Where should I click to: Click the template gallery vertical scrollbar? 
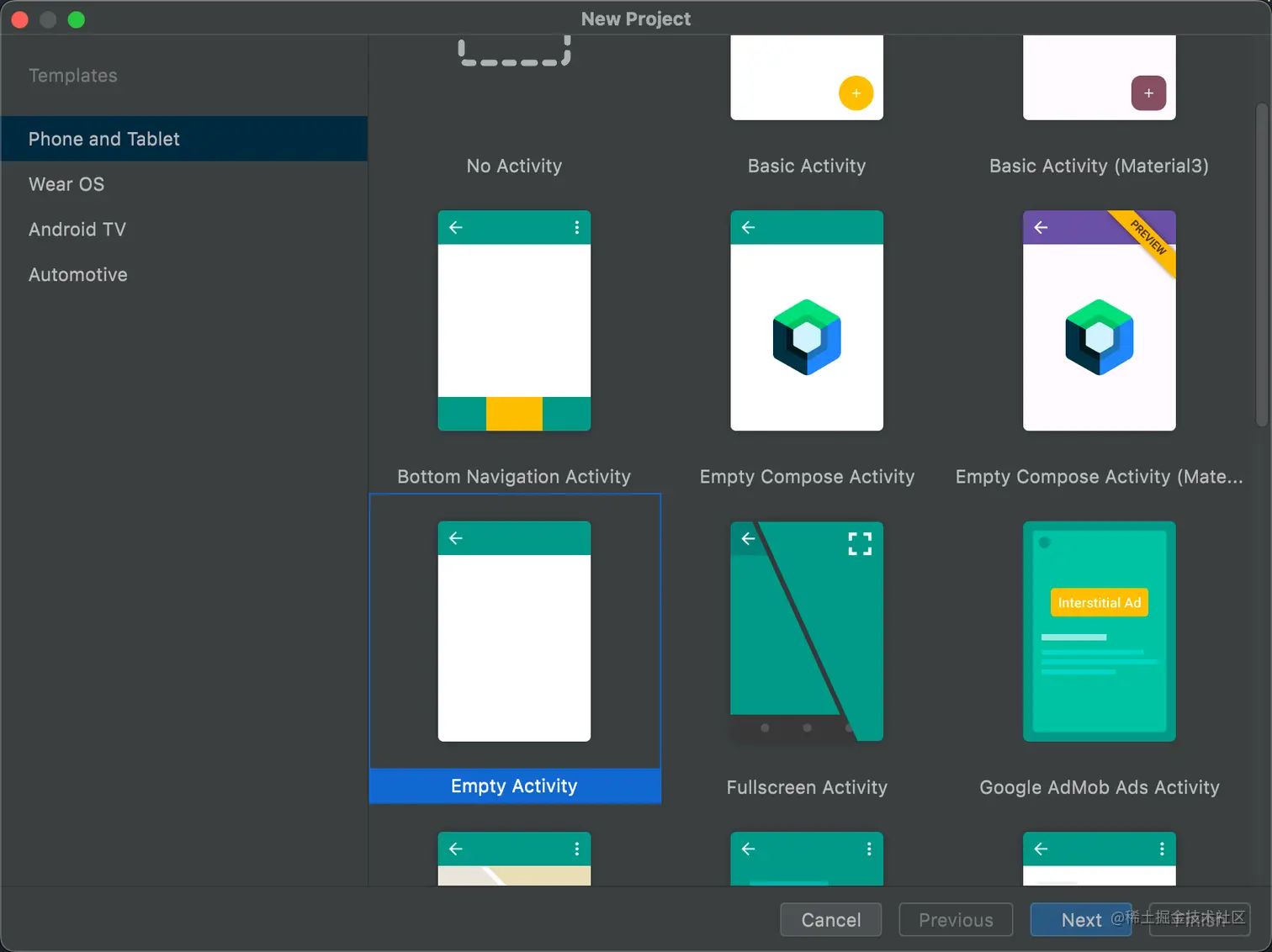click(x=1261, y=264)
